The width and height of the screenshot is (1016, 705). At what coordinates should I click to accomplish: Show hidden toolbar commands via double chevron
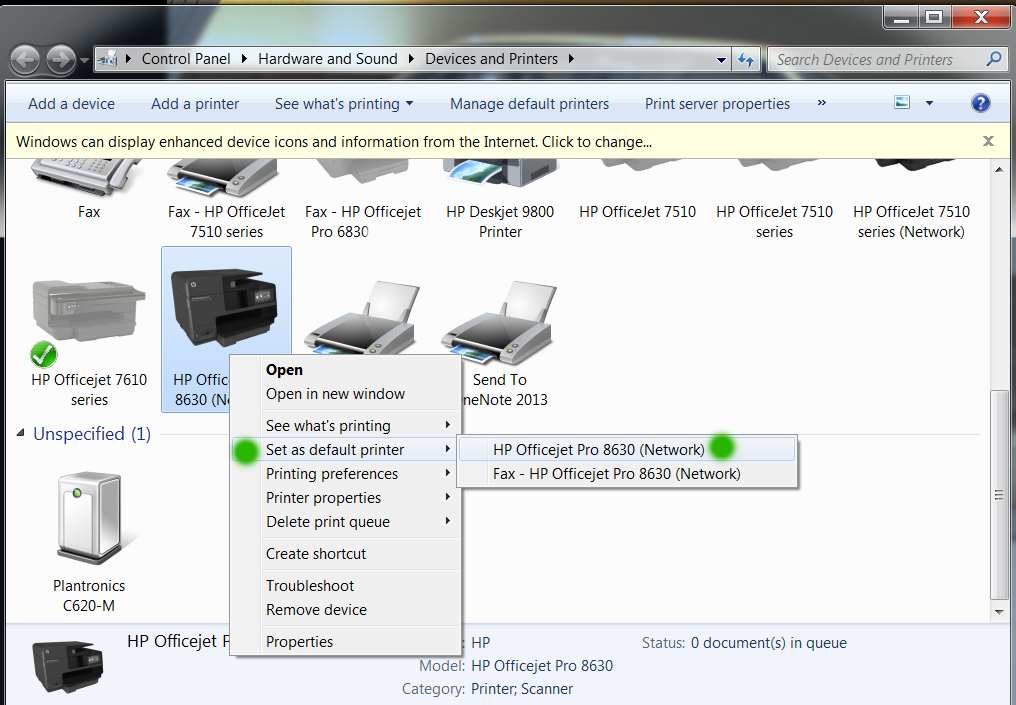click(x=822, y=102)
